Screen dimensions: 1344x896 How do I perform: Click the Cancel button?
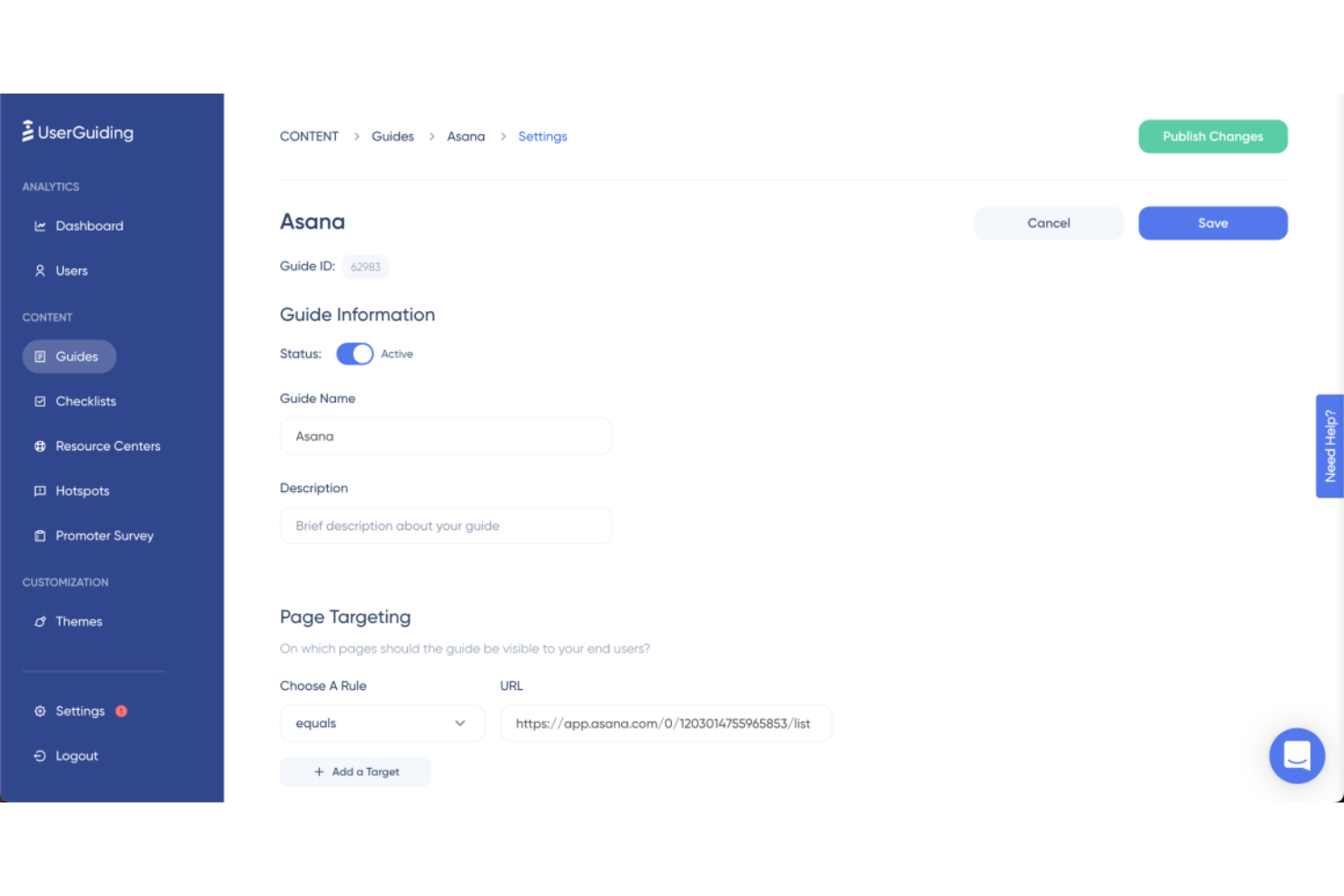[1049, 223]
